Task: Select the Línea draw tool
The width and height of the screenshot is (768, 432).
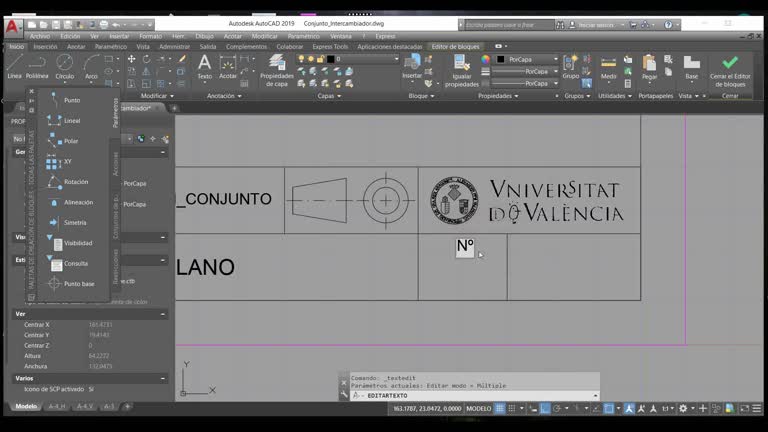Action: [x=14, y=67]
